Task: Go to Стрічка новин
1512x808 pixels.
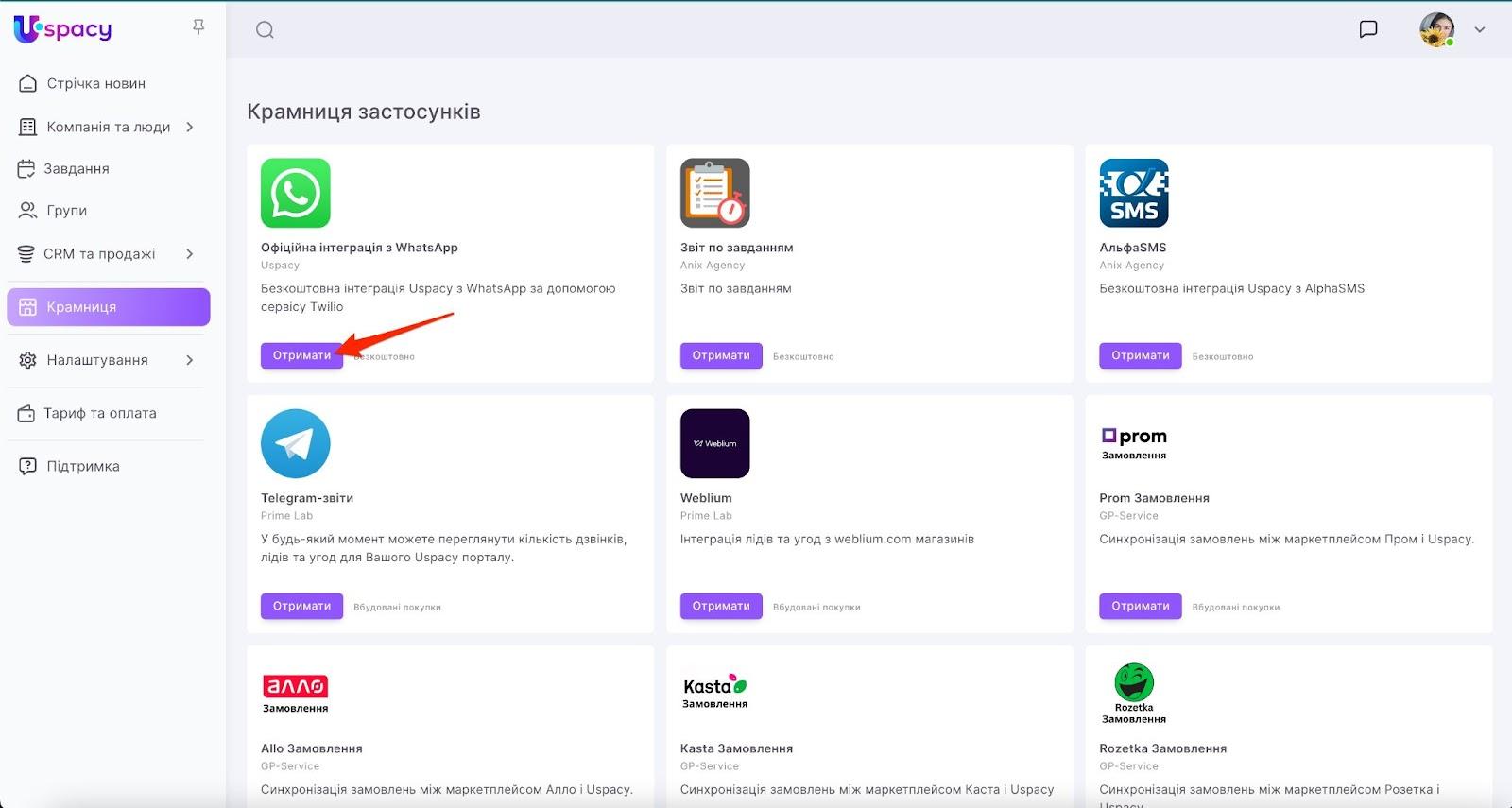Action: click(x=96, y=84)
